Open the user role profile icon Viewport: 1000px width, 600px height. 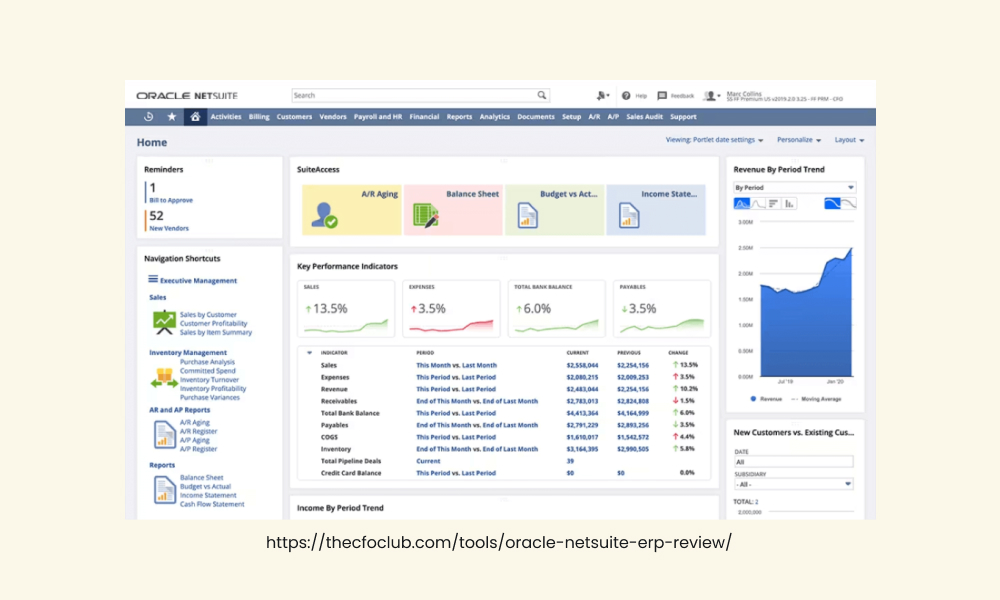tap(711, 96)
